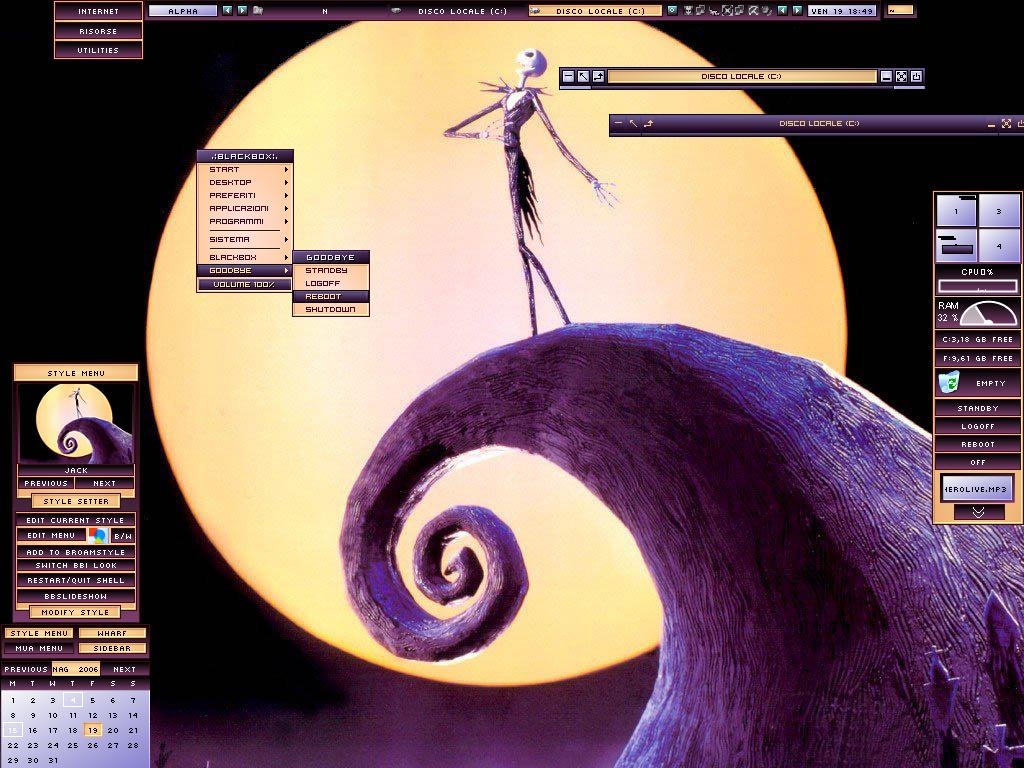The image size is (1024, 768).
Task: Switch to workspace 4 in the pager
Action: point(999,246)
